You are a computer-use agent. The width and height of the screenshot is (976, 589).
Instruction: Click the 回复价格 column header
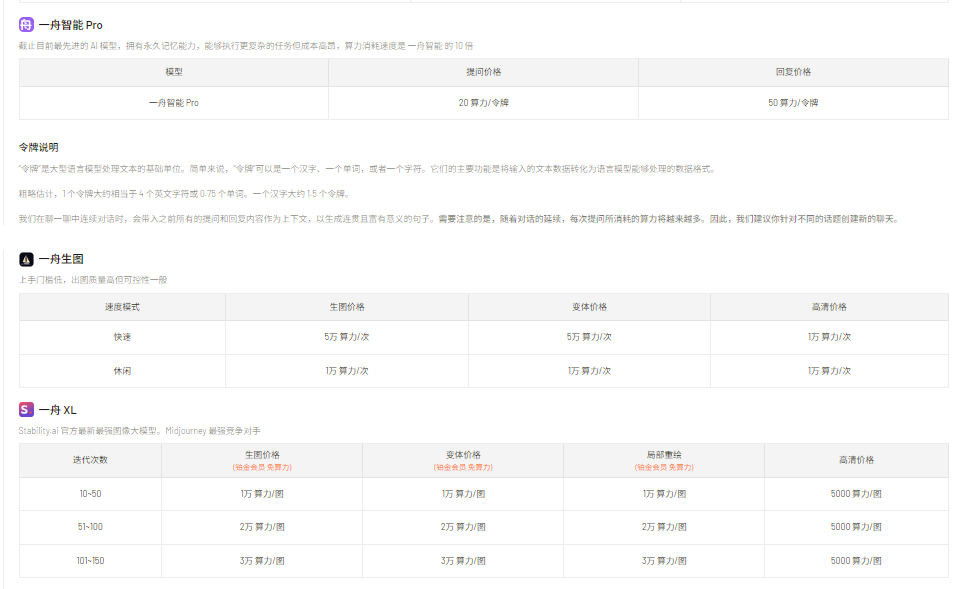[x=793, y=72]
